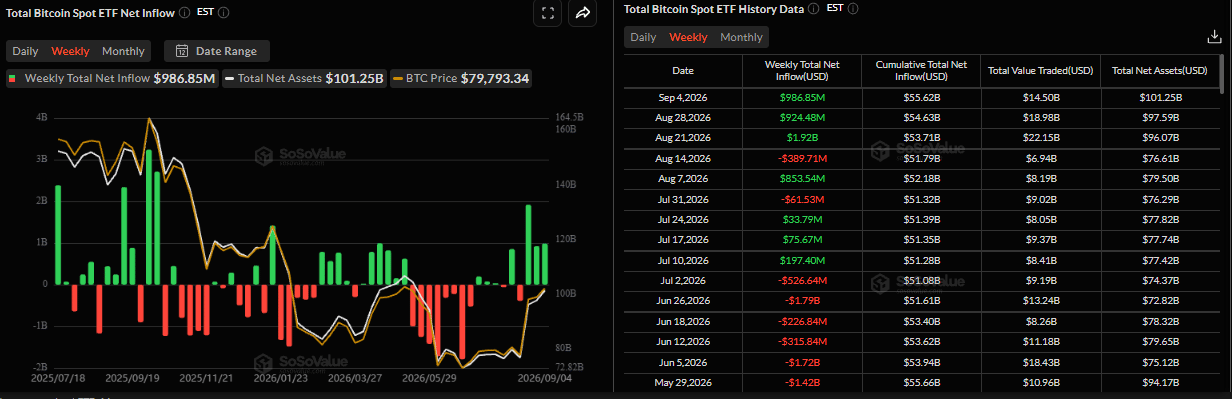Toggle BTC Price series legend

pyautogui.click(x=462, y=78)
